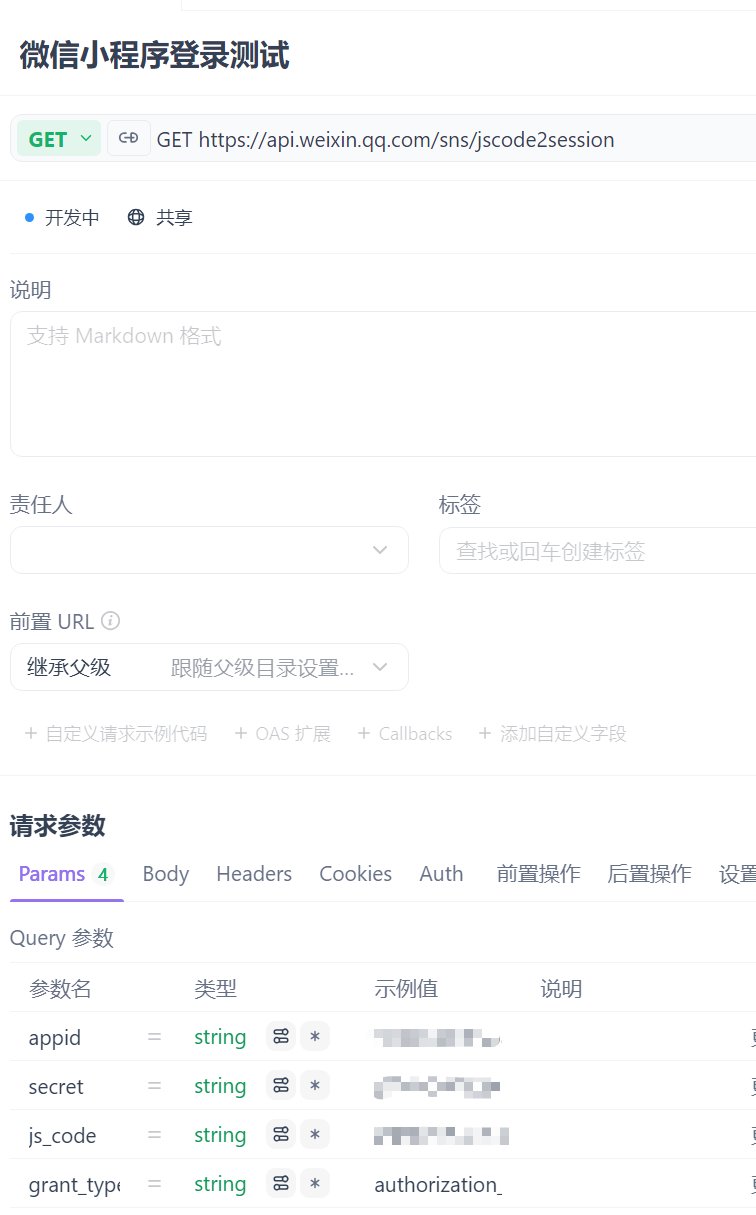This screenshot has width=756, height=1215.
Task: Open the Cookies tab
Action: [x=355, y=874]
